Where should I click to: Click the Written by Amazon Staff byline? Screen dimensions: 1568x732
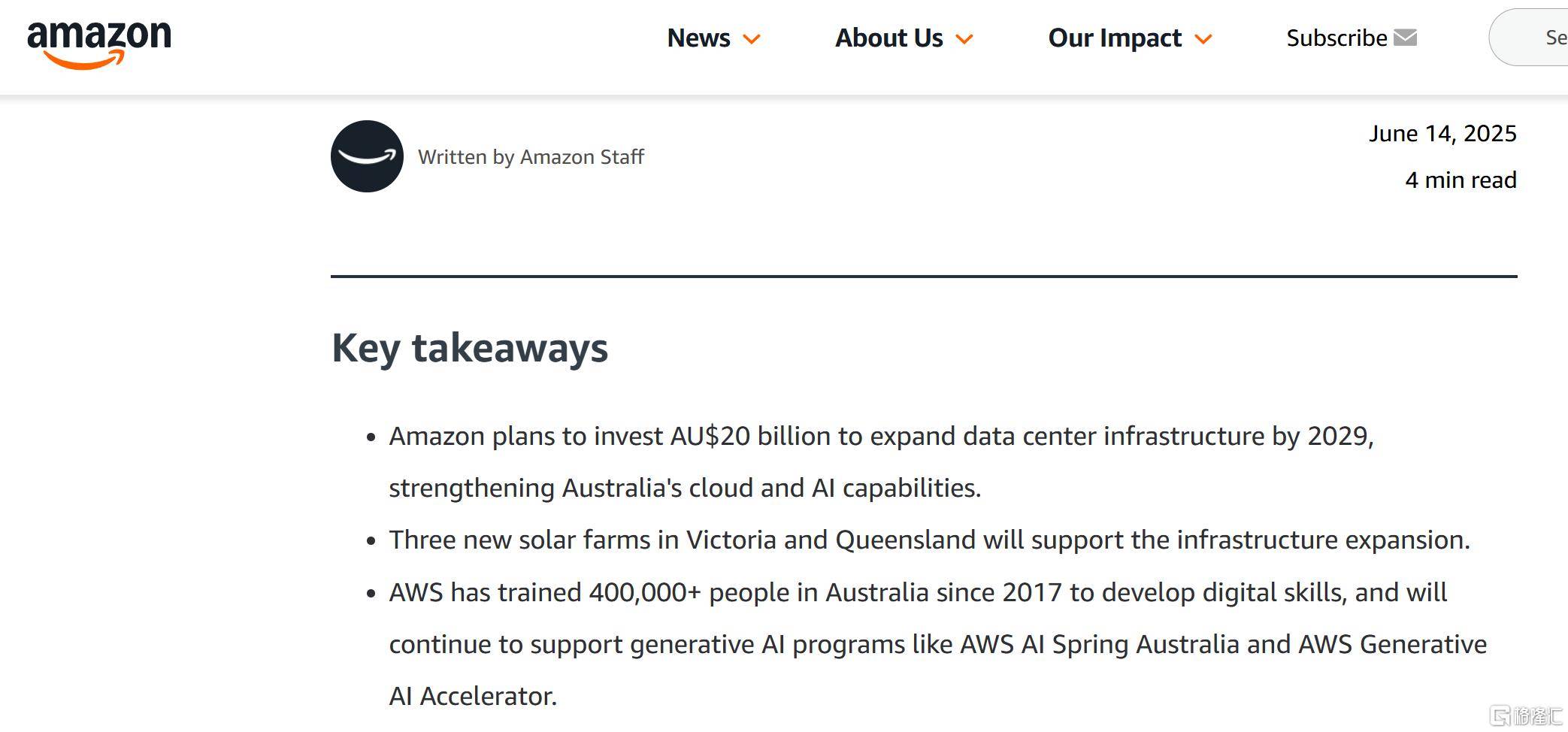click(531, 156)
